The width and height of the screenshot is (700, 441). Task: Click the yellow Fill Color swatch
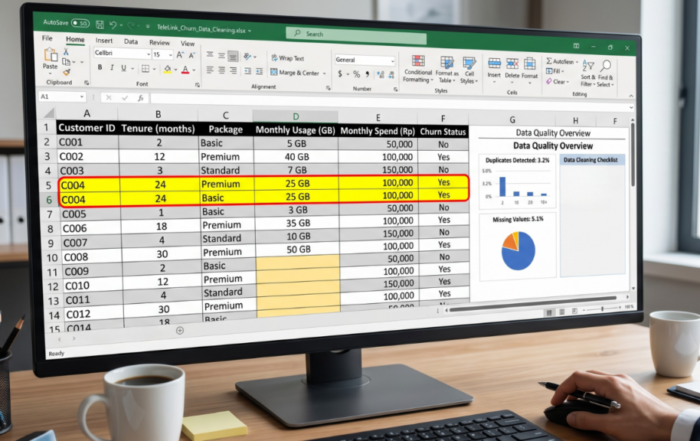[167, 70]
